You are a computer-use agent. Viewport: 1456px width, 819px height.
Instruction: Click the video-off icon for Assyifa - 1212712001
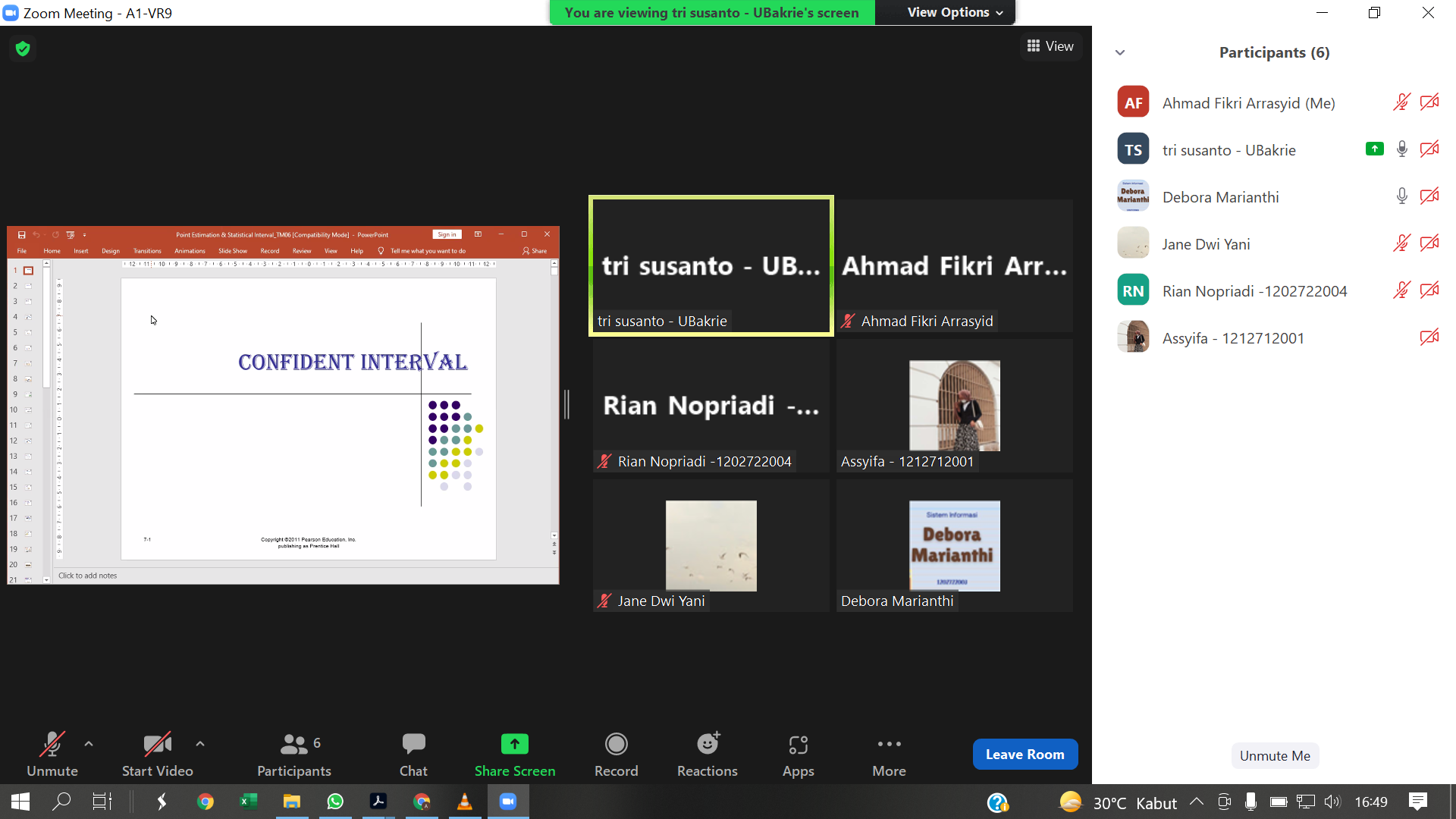(x=1429, y=337)
